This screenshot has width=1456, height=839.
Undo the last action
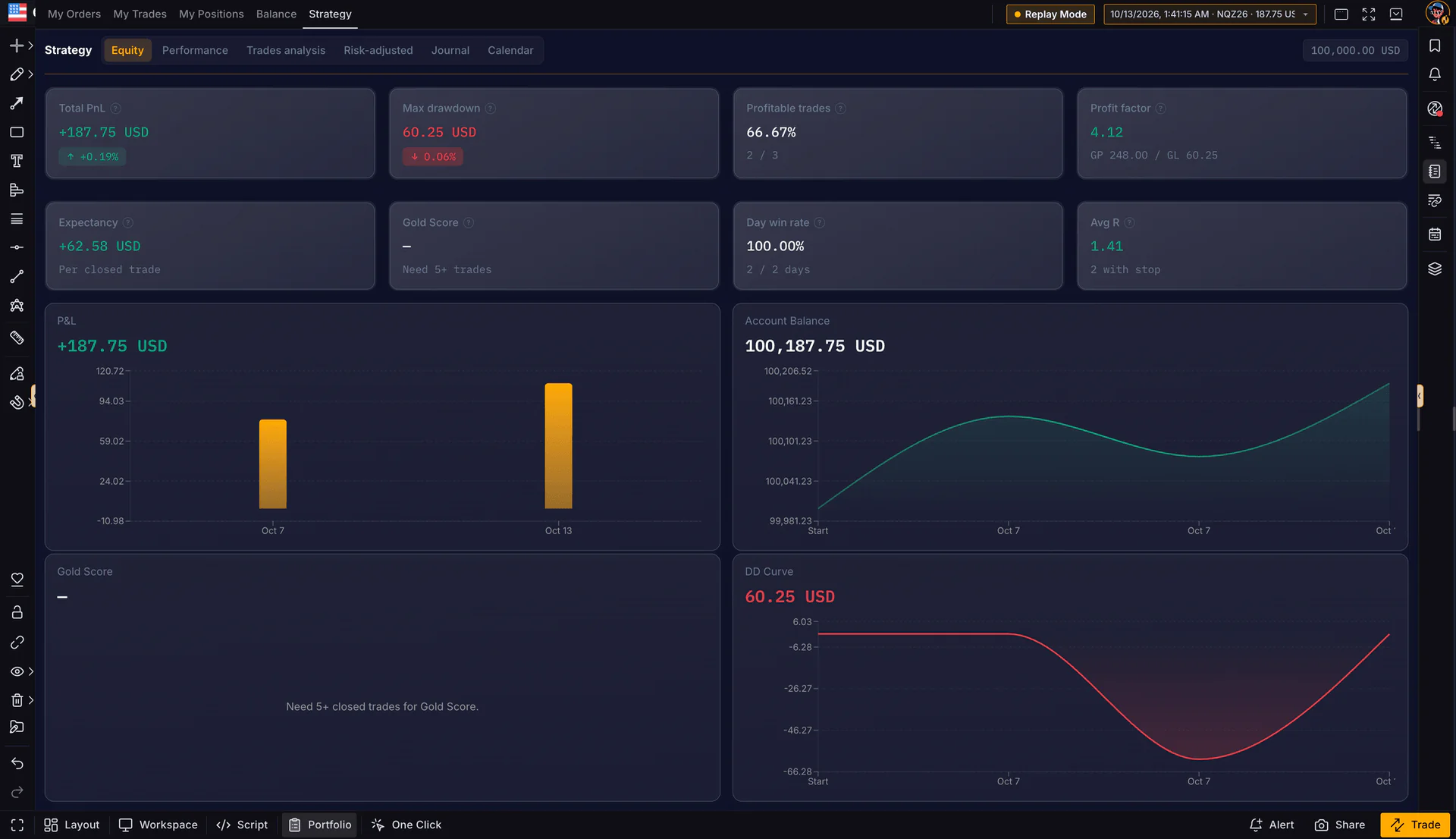pos(17,763)
